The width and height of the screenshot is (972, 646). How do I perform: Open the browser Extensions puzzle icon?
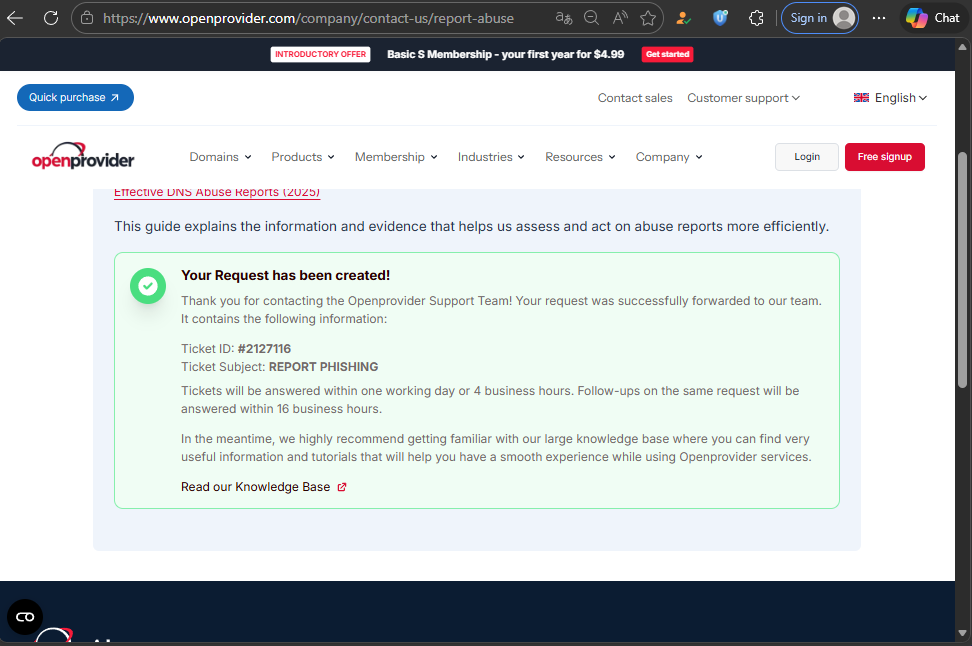tap(756, 18)
